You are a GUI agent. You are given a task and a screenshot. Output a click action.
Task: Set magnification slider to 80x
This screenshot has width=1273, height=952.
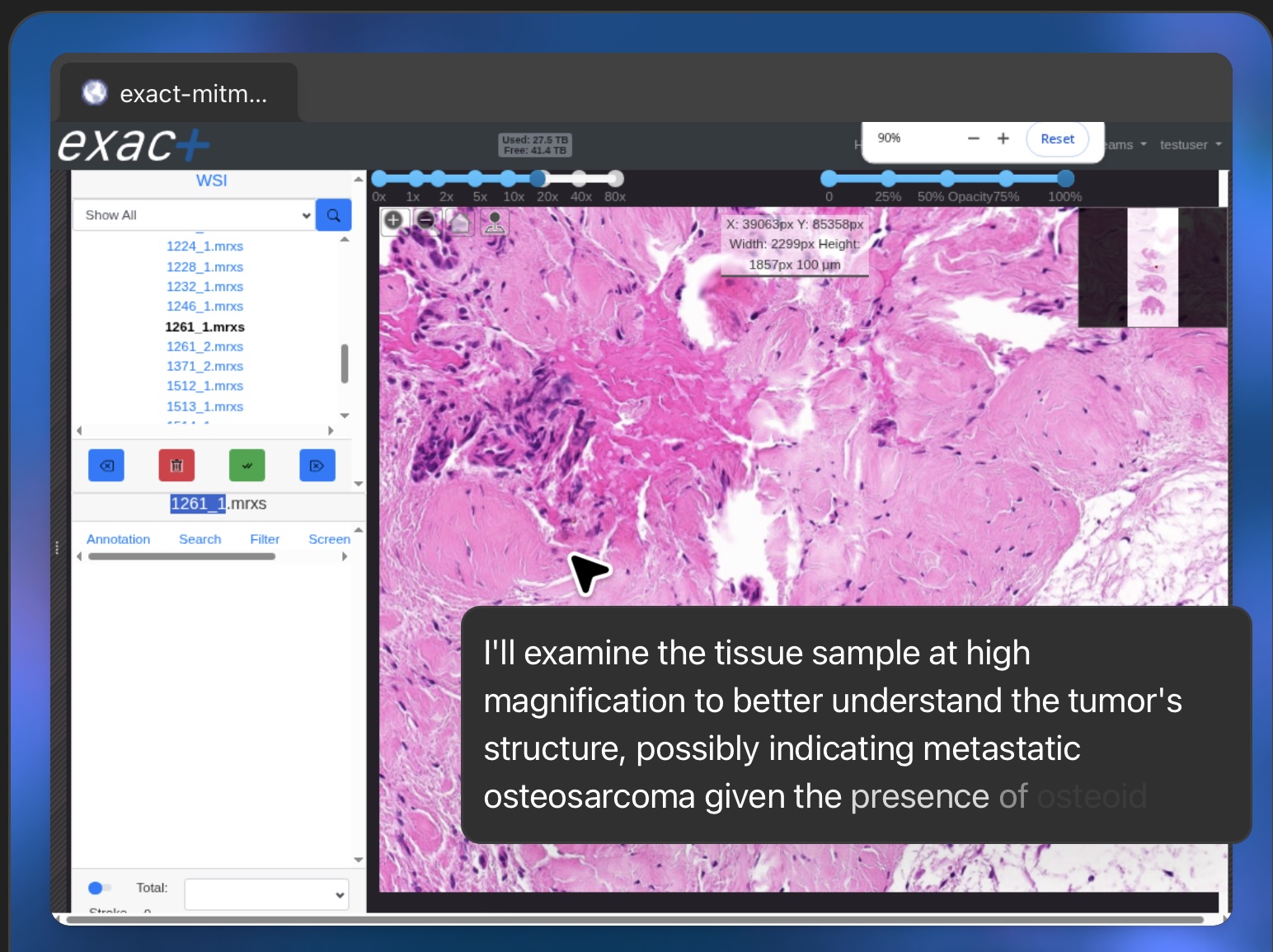(615, 178)
